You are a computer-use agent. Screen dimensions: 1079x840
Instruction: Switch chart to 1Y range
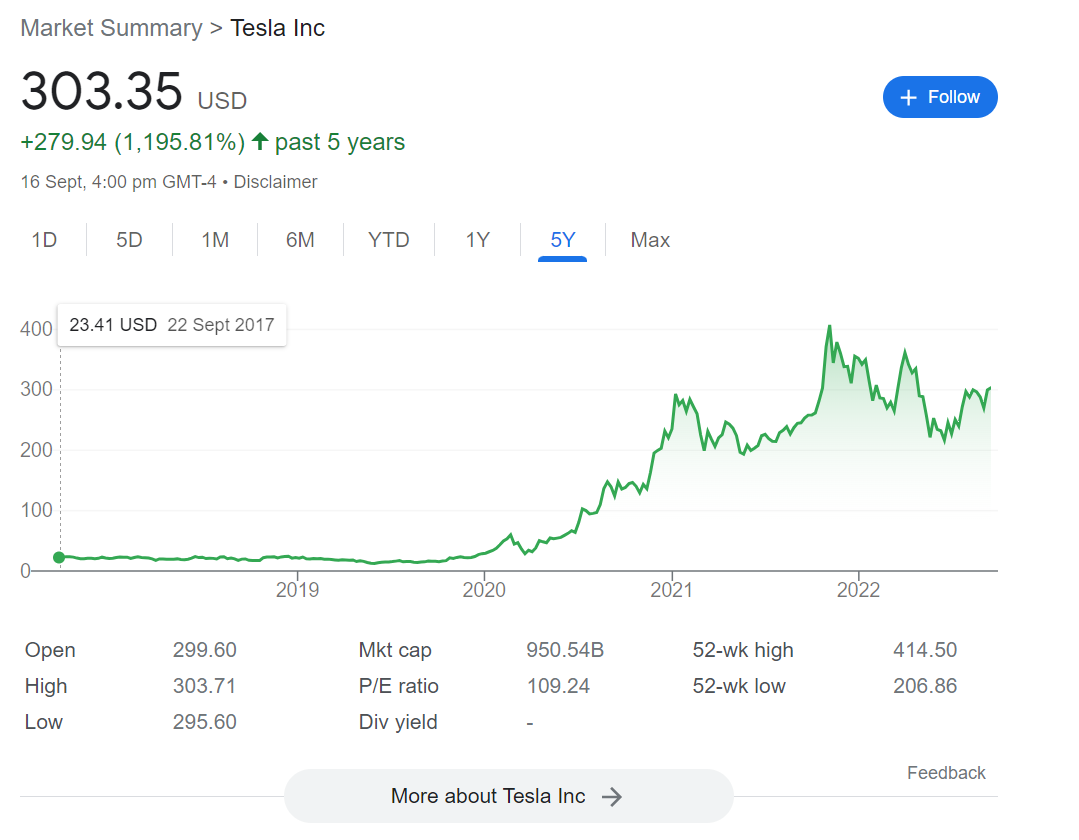(478, 240)
